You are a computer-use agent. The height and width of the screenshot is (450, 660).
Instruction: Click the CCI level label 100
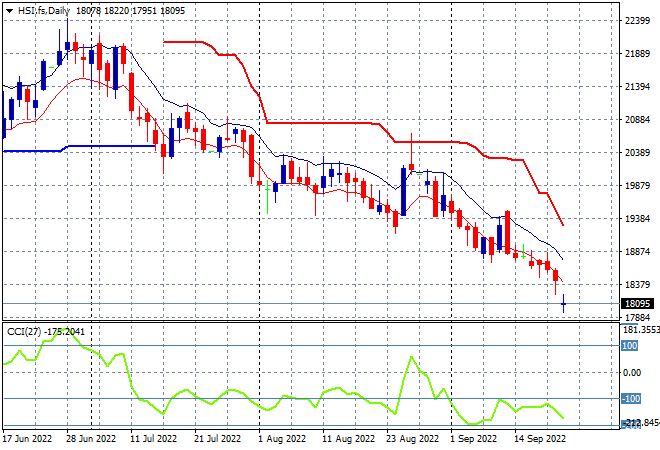click(x=630, y=346)
